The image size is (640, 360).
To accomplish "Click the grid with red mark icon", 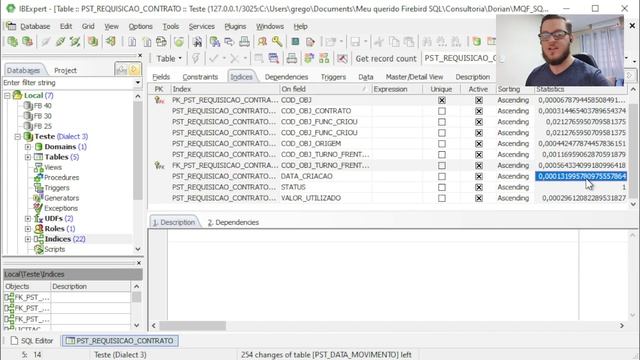I will tap(273, 58).
